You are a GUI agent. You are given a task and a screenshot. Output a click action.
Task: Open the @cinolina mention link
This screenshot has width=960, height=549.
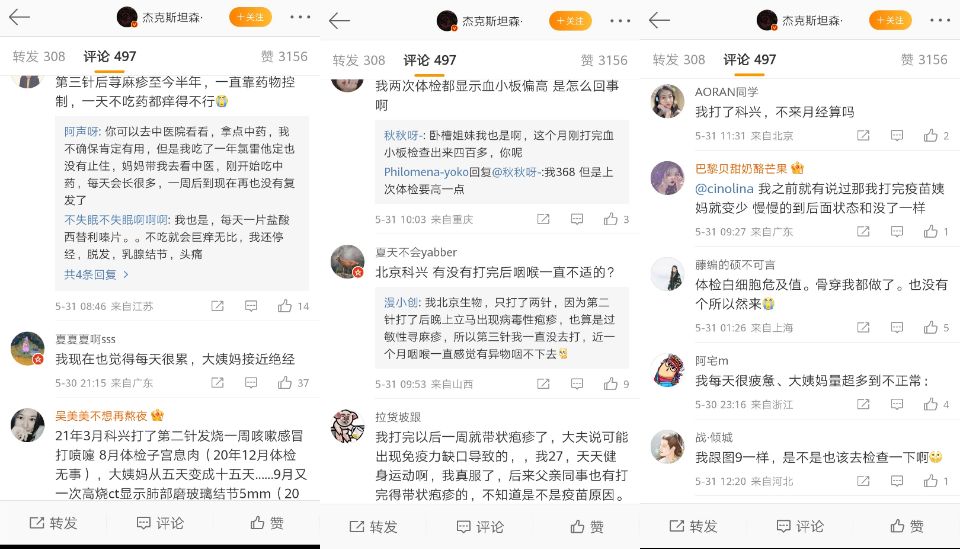coord(724,189)
